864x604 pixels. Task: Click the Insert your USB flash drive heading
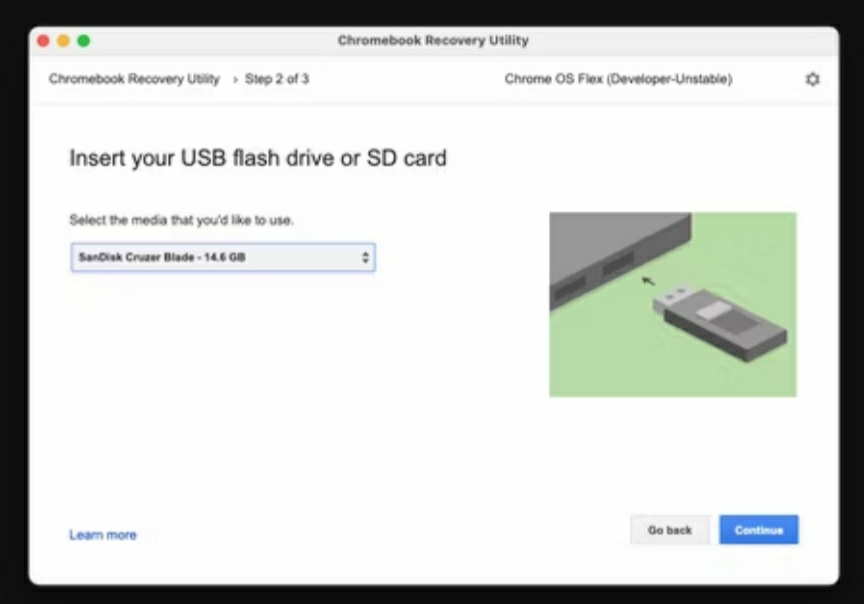click(258, 158)
